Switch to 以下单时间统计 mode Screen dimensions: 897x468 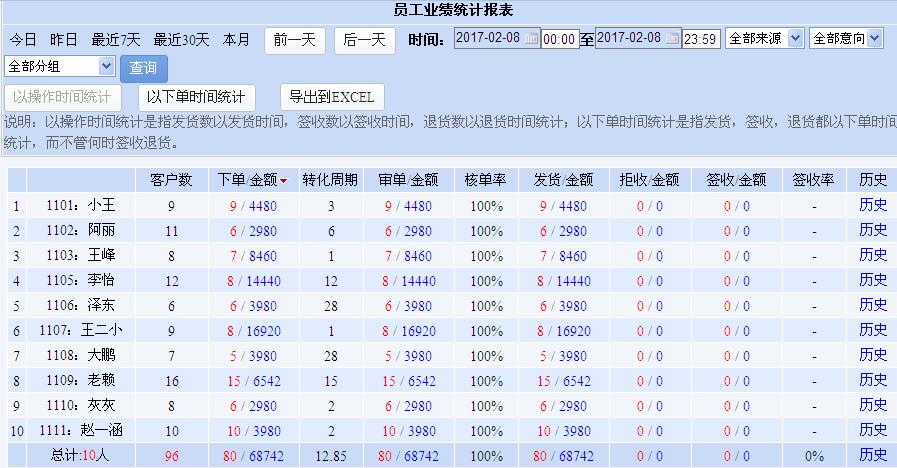(x=196, y=97)
